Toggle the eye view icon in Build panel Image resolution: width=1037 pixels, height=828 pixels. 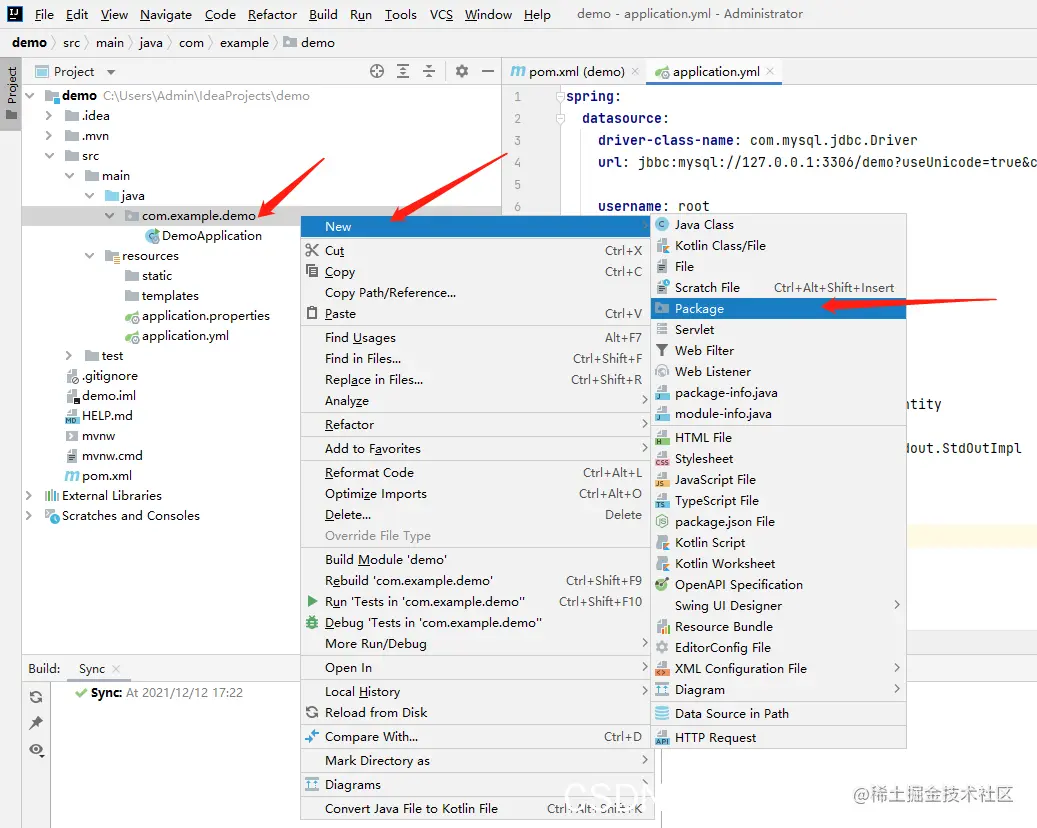tap(36, 750)
